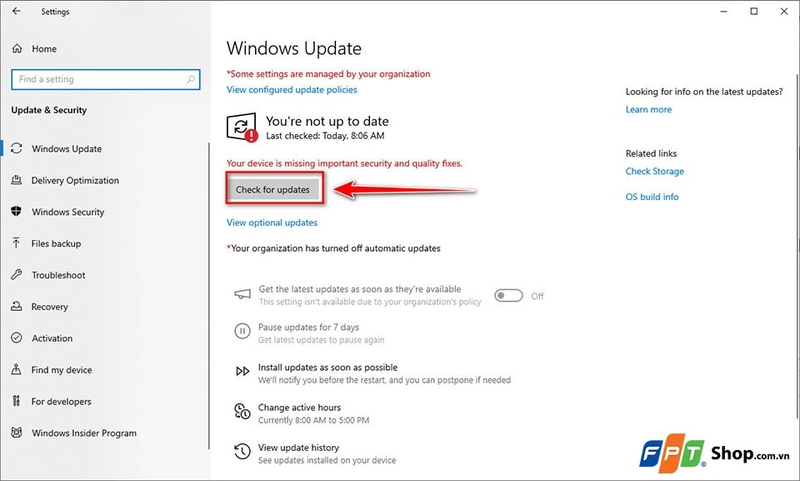
Task: Toggle Get the latest updates switch
Action: coord(508,295)
